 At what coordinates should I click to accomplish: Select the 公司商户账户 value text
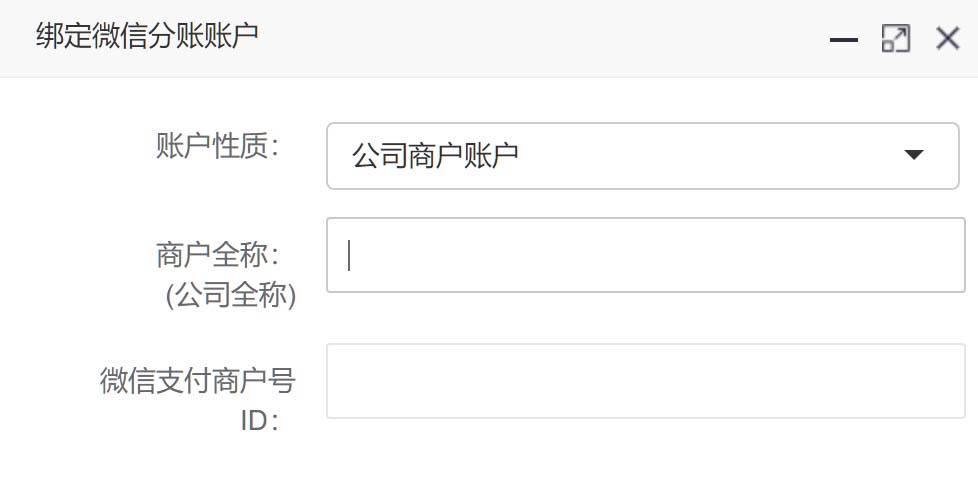[435, 155]
